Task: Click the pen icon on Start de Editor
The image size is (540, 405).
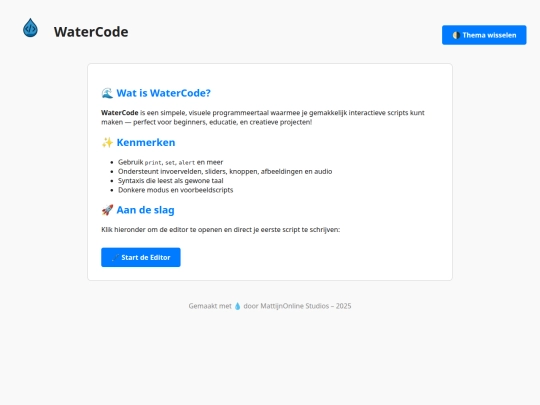Action: tap(115, 258)
